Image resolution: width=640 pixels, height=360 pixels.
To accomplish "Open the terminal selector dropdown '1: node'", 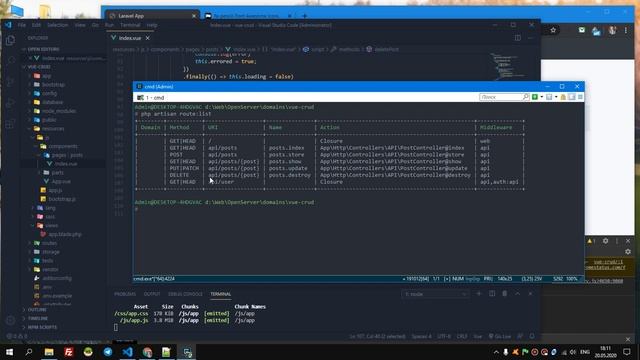I will [x=435, y=294].
